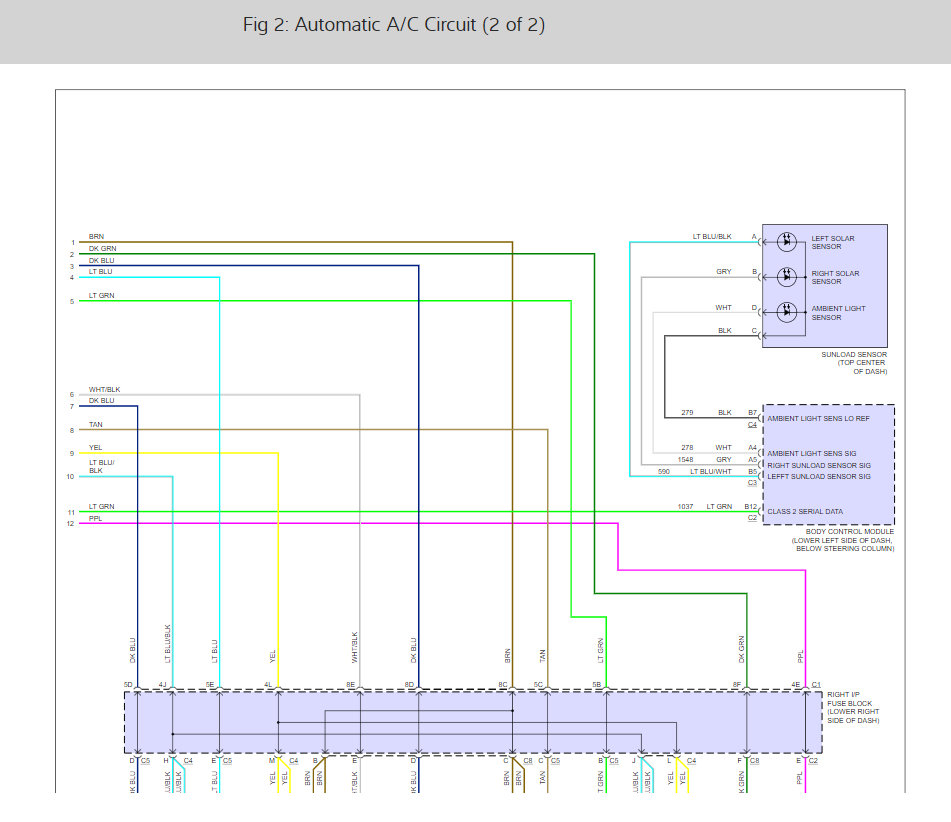Click BCM connector label 'C3'
951x822 pixels.
click(753, 483)
